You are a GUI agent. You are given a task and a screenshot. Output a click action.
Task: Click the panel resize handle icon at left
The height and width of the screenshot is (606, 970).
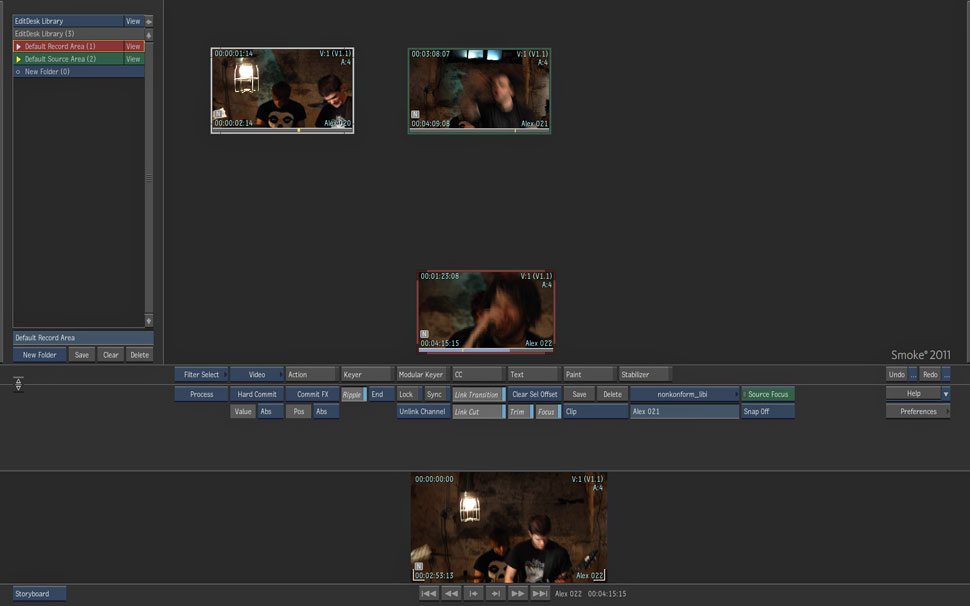pyautogui.click(x=18, y=384)
